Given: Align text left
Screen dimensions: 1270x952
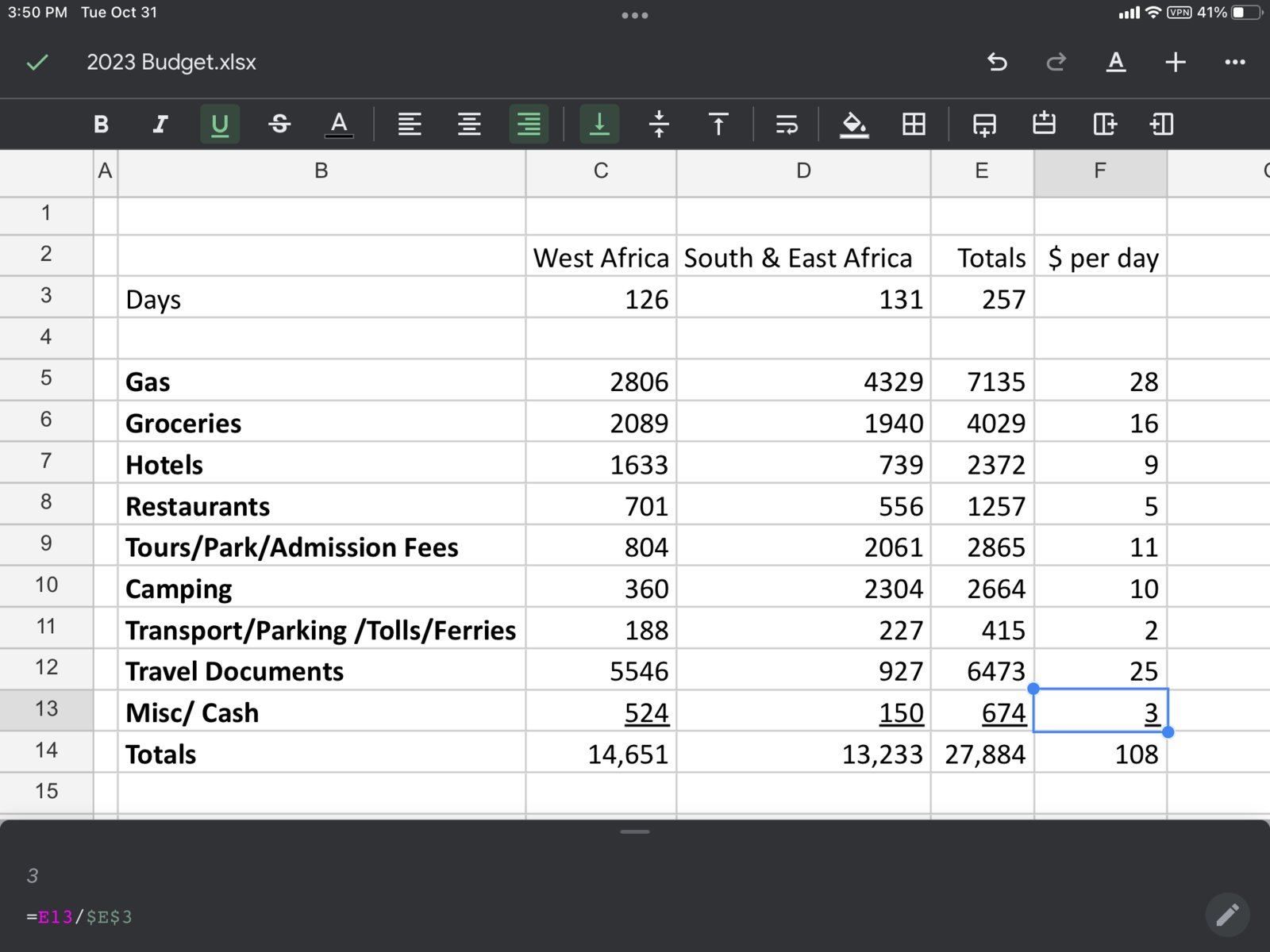Looking at the screenshot, I should click(x=410, y=124).
